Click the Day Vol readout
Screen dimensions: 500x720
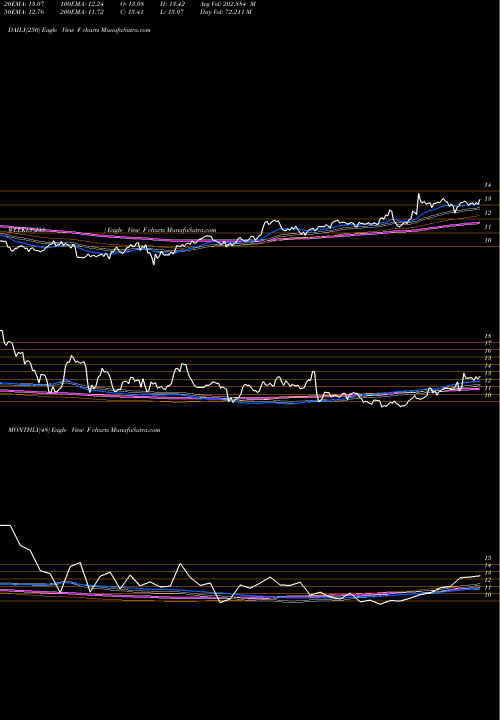coord(225,12)
